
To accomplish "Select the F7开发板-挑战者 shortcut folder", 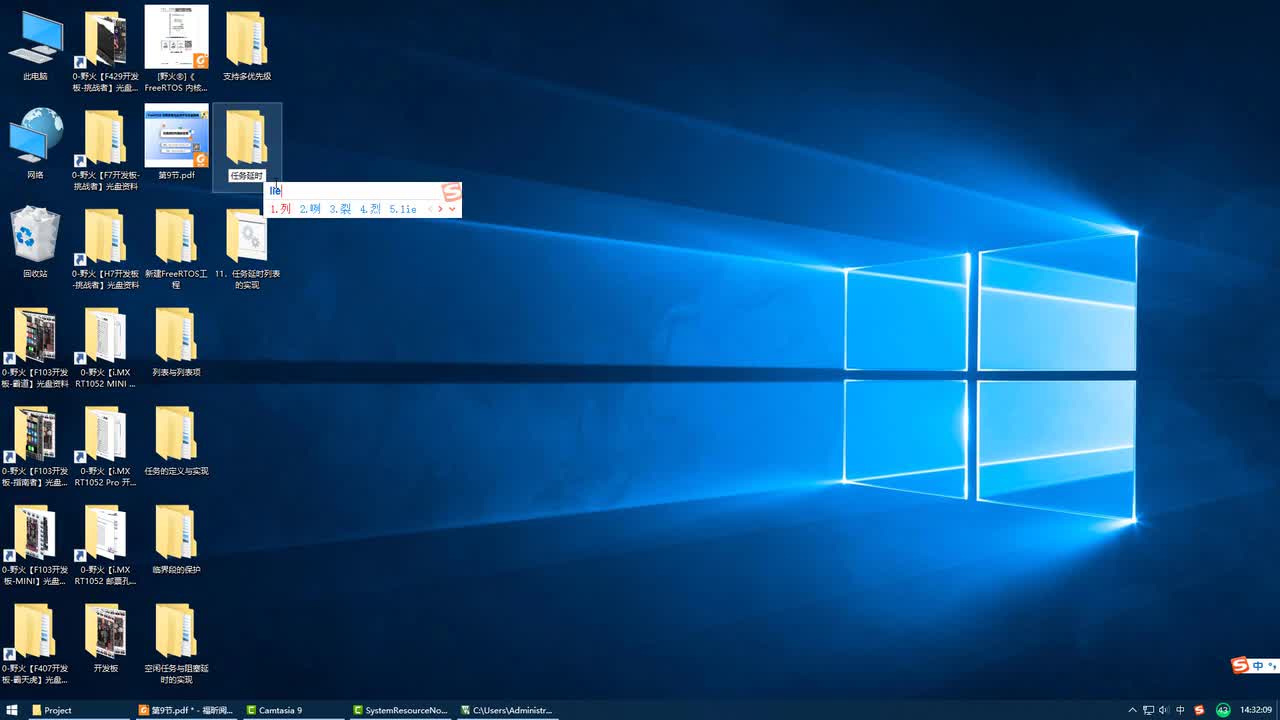I will [x=105, y=149].
